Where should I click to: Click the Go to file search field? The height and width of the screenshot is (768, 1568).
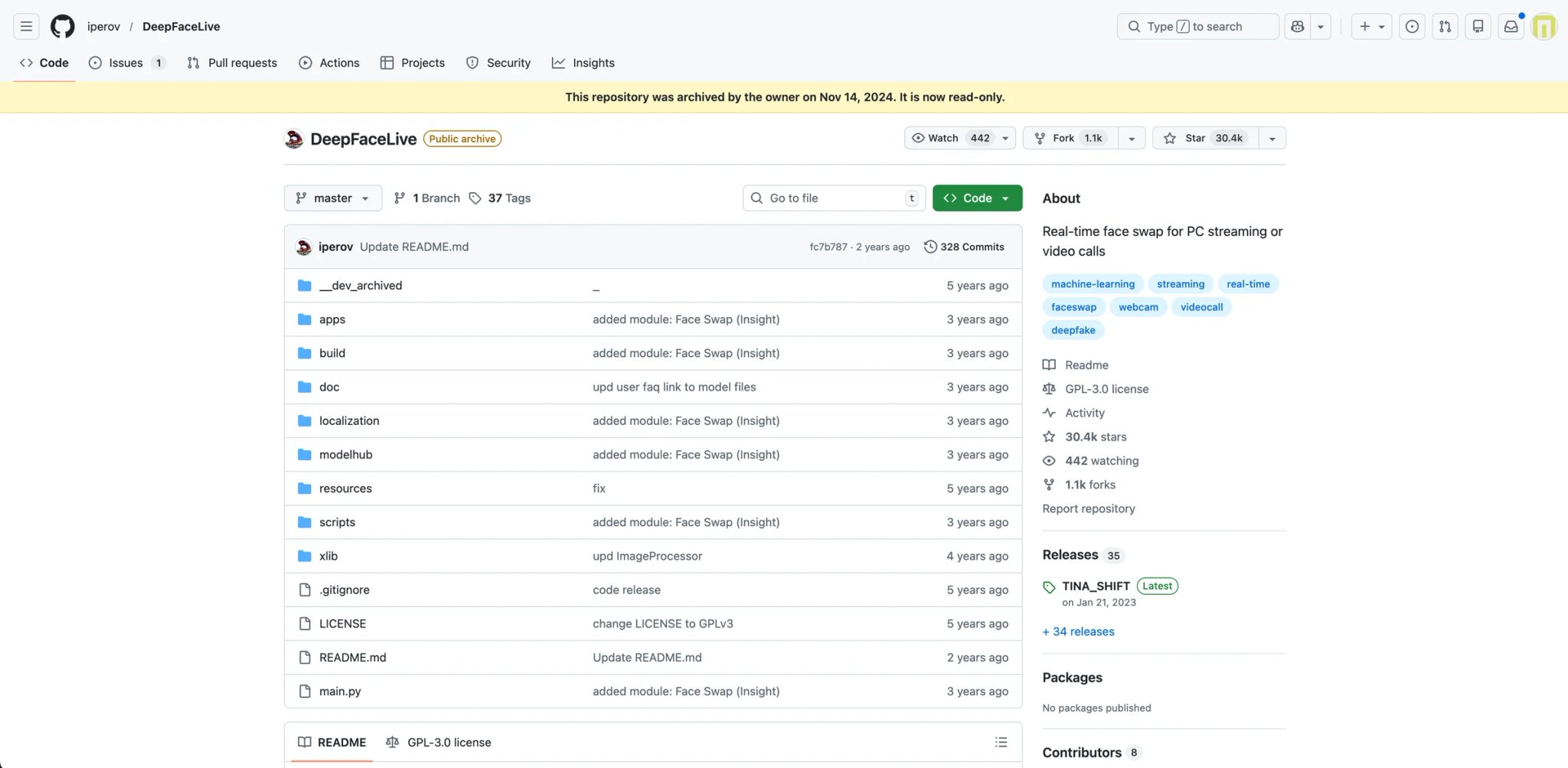click(x=834, y=198)
